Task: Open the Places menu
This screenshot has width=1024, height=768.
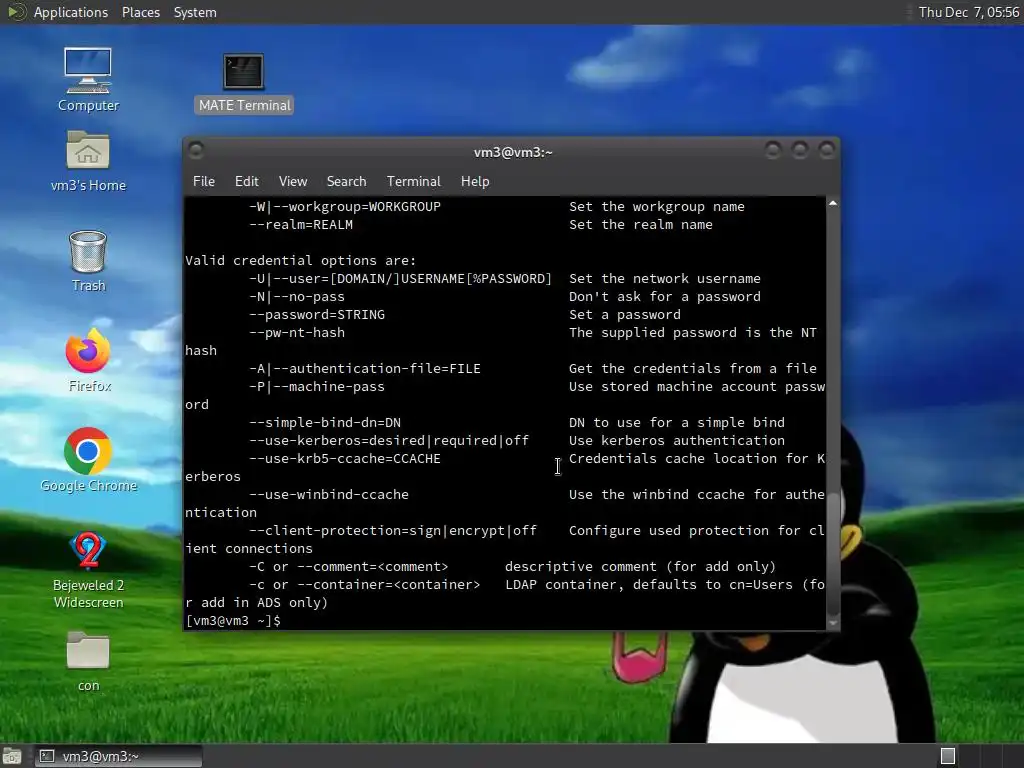Action: point(140,12)
